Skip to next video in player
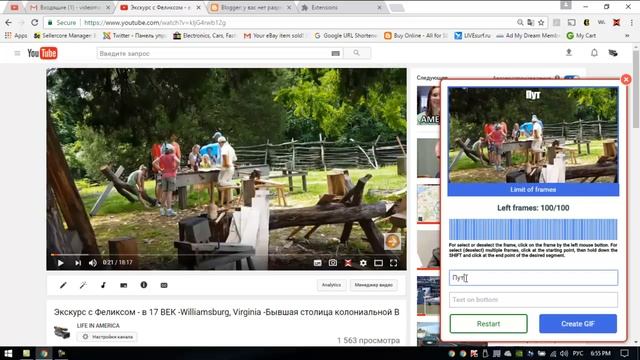Viewport: 640px width, 360px height. pyautogui.click(x=78, y=263)
